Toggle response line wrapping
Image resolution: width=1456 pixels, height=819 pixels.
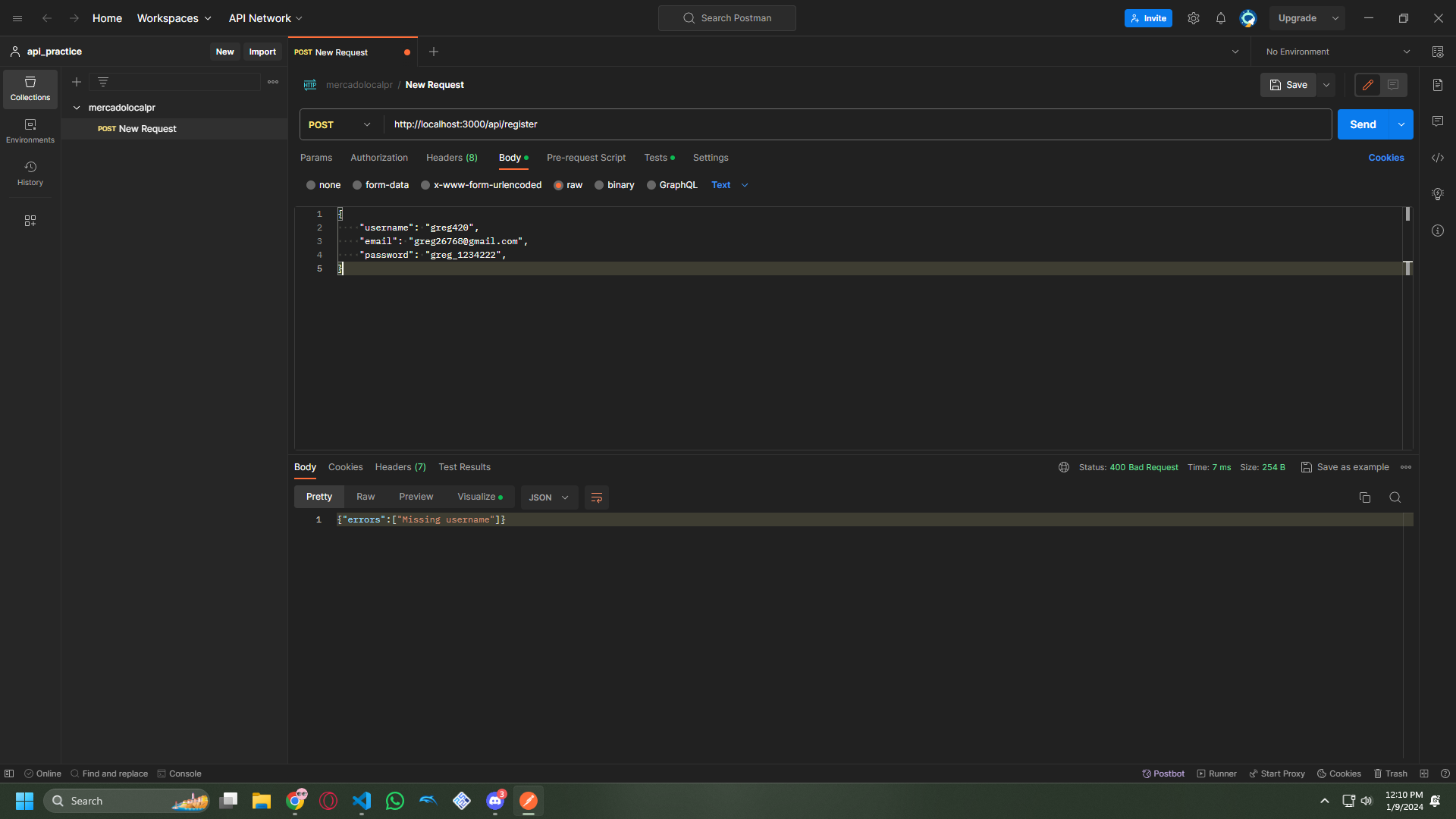click(x=597, y=497)
